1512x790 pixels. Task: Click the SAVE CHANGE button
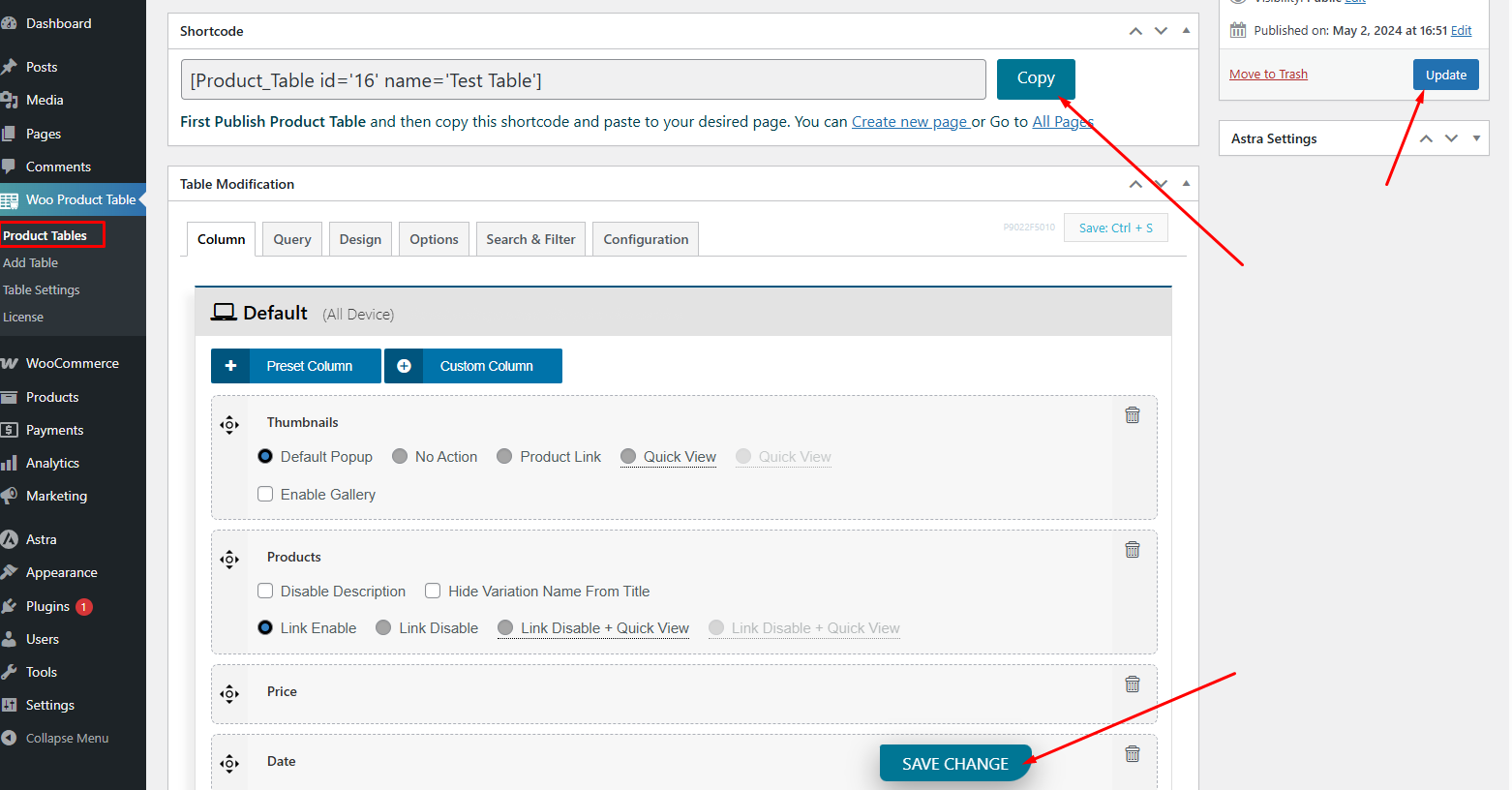click(954, 763)
